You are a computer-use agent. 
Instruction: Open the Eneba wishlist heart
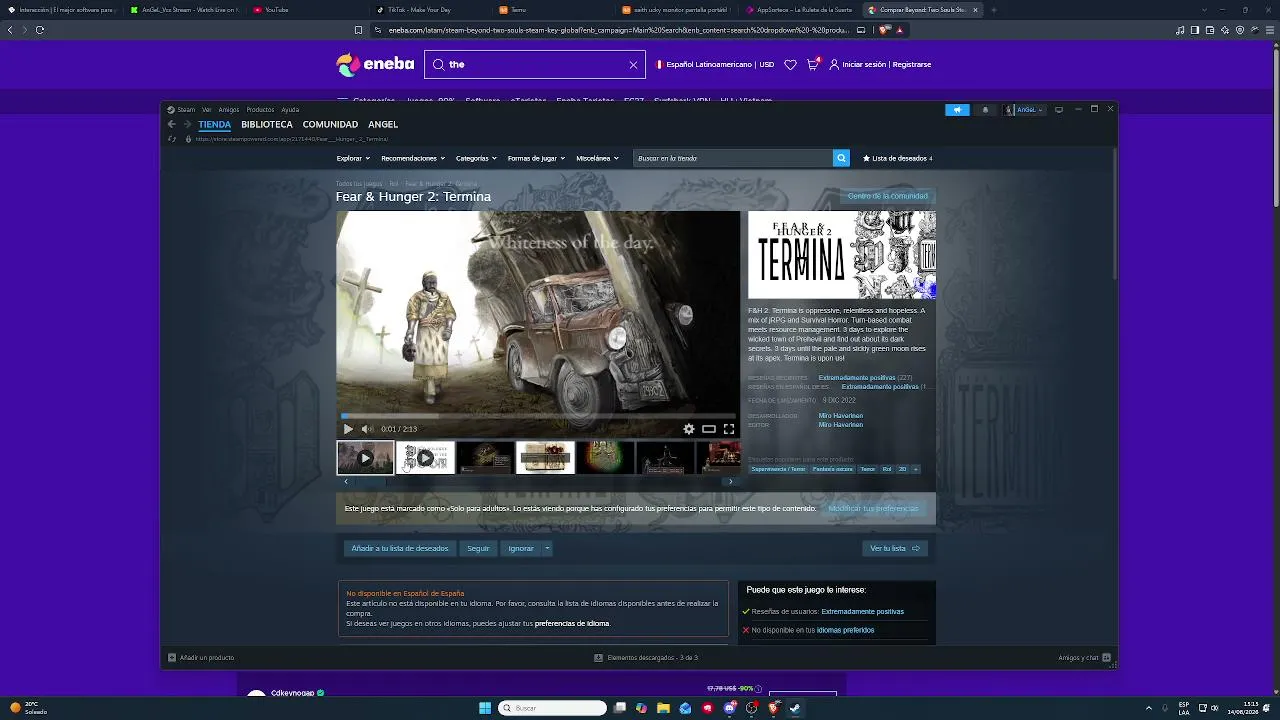[790, 64]
